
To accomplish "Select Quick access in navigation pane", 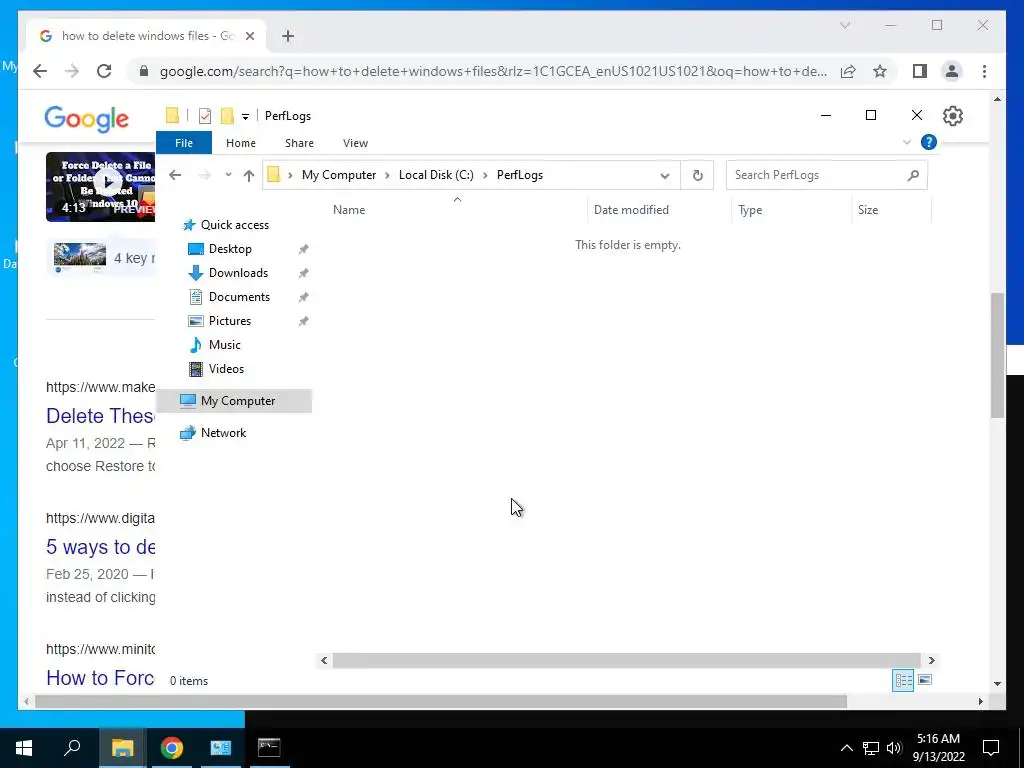I will pos(234,225).
